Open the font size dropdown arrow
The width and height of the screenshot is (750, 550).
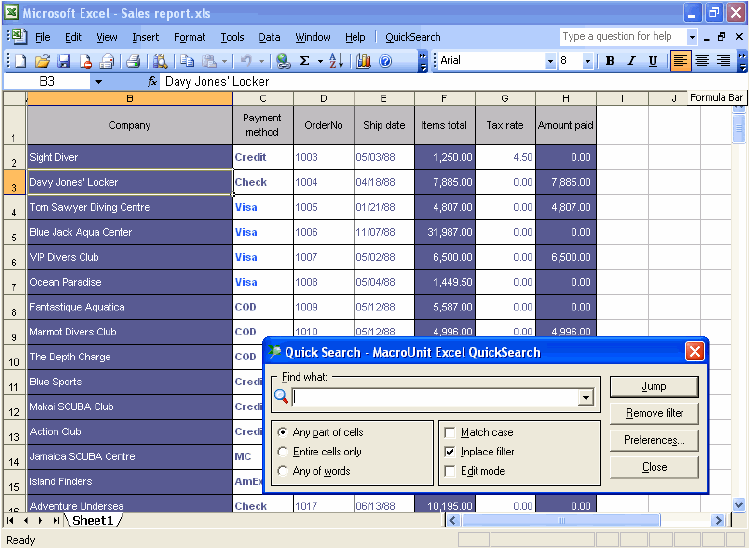click(588, 61)
